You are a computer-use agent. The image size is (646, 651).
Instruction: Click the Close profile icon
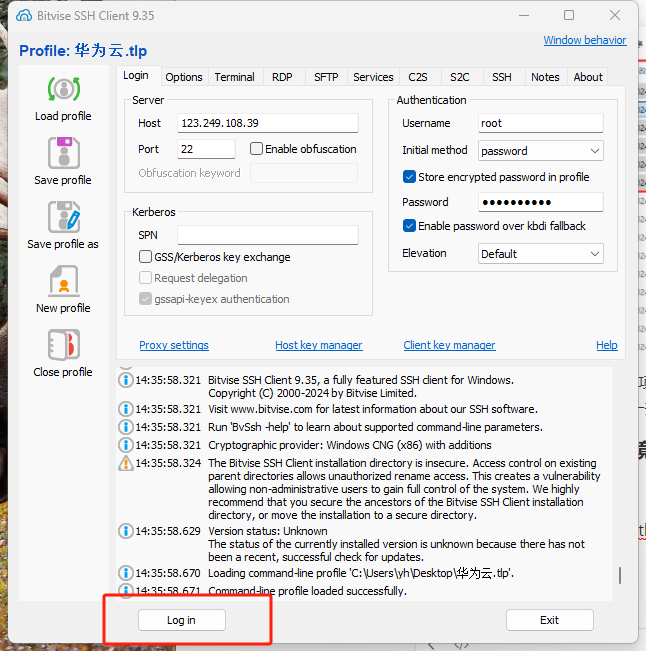tap(63, 345)
